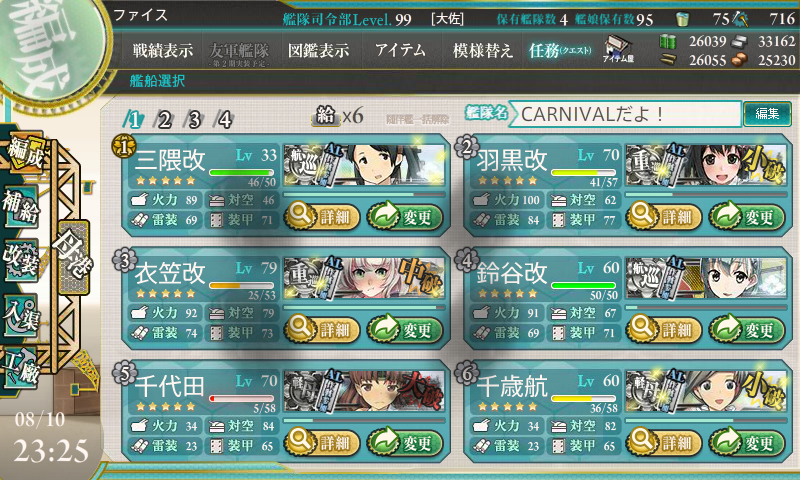Image resolution: width=800 pixels, height=480 pixels.
Task: Open the 編成 sidebar icon
Action: [x=24, y=154]
